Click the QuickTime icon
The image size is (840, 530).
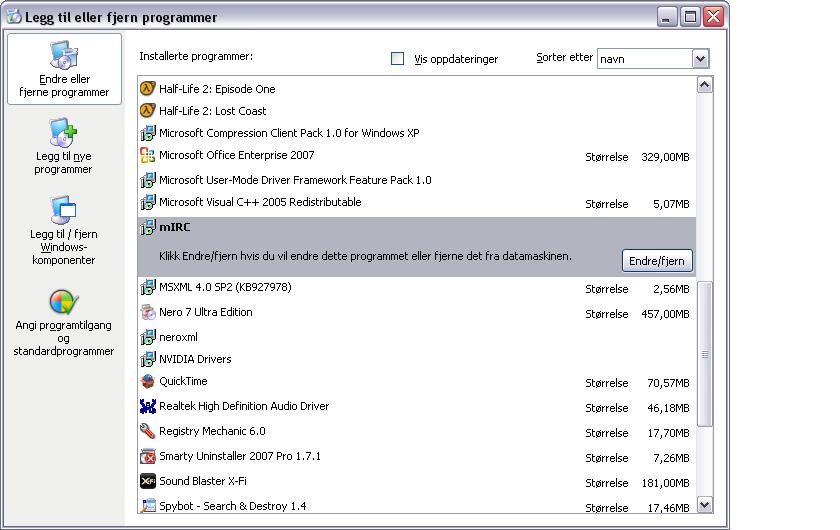click(147, 381)
